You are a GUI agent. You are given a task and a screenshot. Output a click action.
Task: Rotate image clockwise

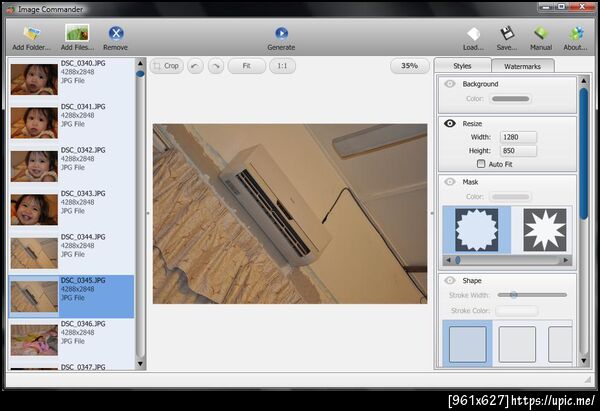coord(216,66)
